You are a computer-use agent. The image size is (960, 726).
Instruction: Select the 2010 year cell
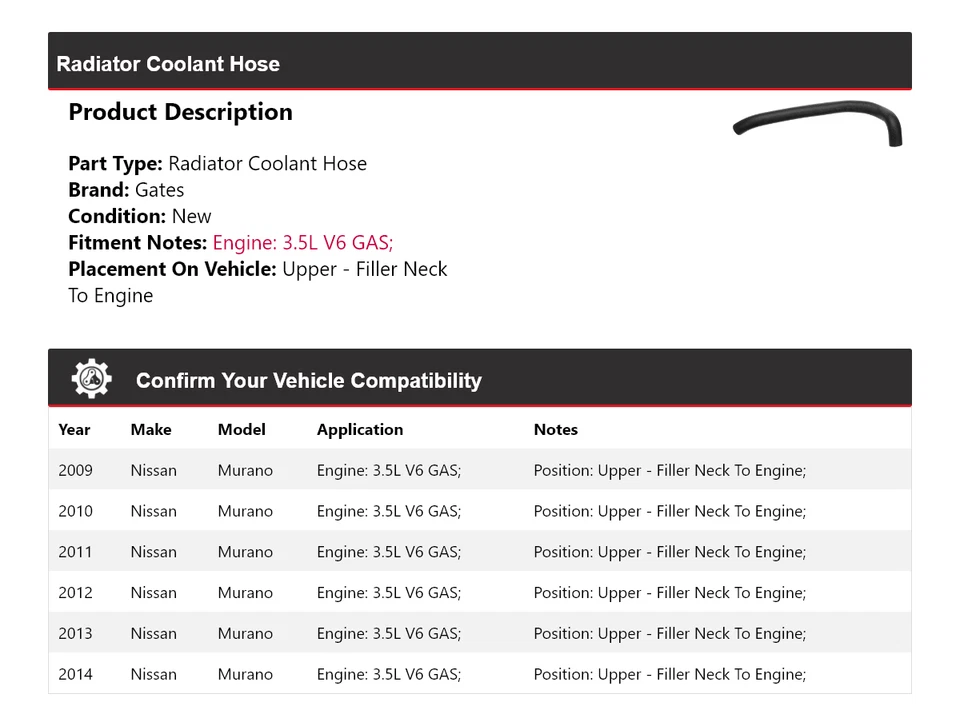pyautogui.click(x=75, y=511)
